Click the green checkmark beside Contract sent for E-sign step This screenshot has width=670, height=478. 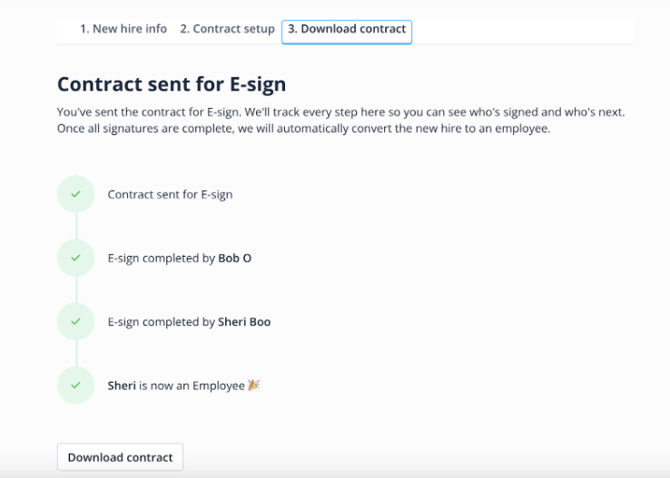(x=76, y=194)
